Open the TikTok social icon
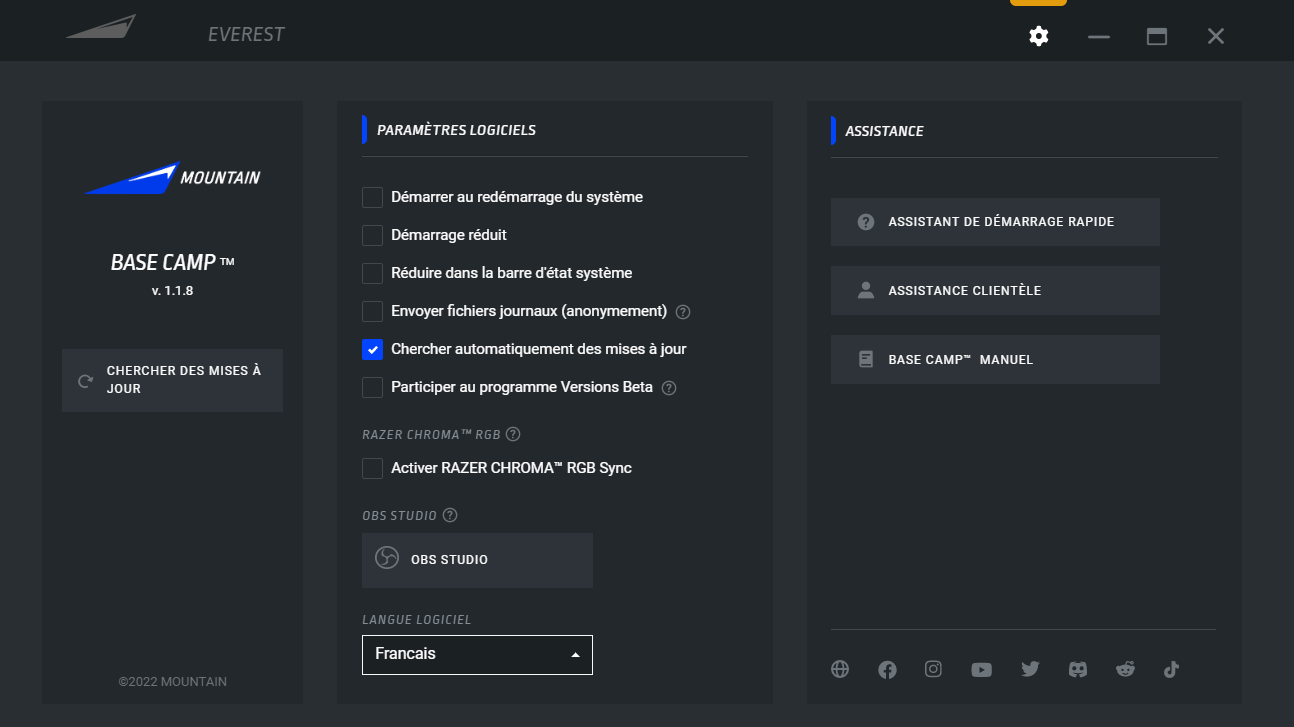Image resolution: width=1294 pixels, height=727 pixels. pyautogui.click(x=1171, y=670)
